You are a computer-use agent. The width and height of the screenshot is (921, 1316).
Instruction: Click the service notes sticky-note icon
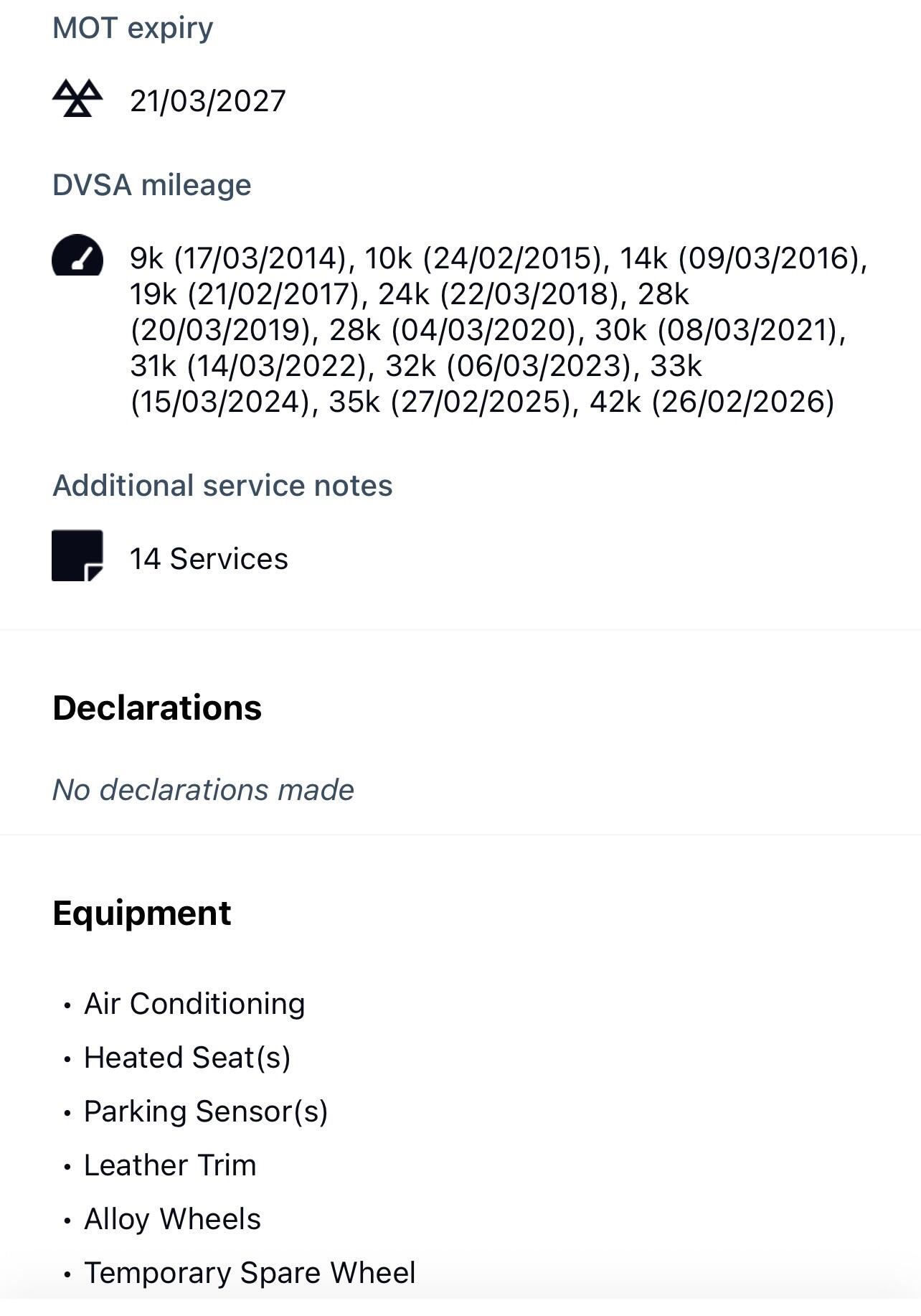[77, 555]
